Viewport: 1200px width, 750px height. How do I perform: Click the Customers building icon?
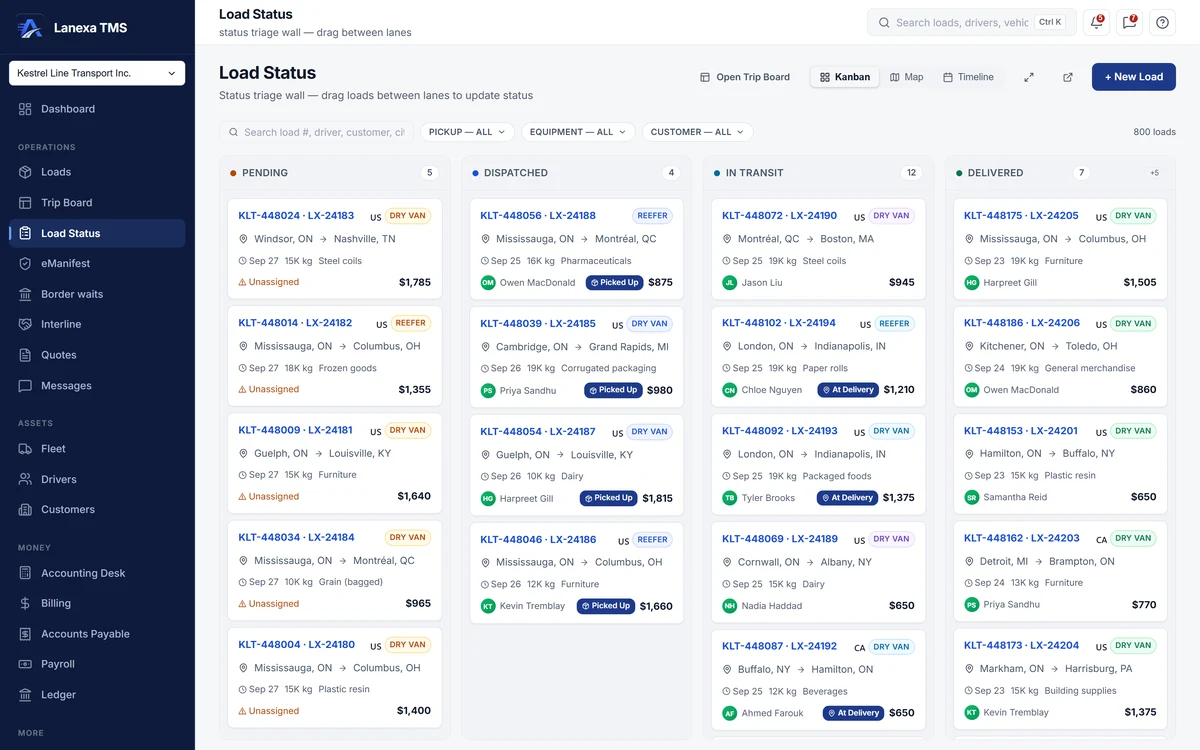(25, 510)
